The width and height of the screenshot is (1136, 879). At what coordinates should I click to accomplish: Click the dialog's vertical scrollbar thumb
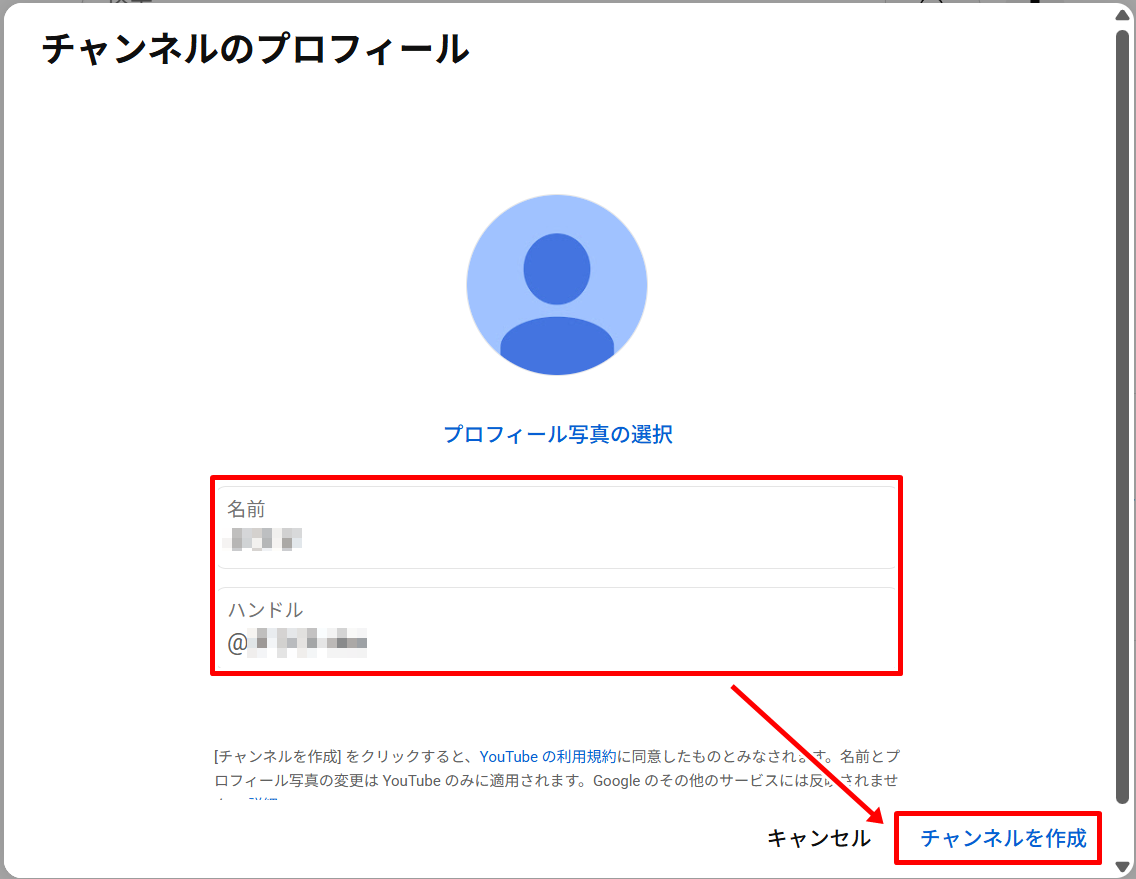click(1124, 400)
